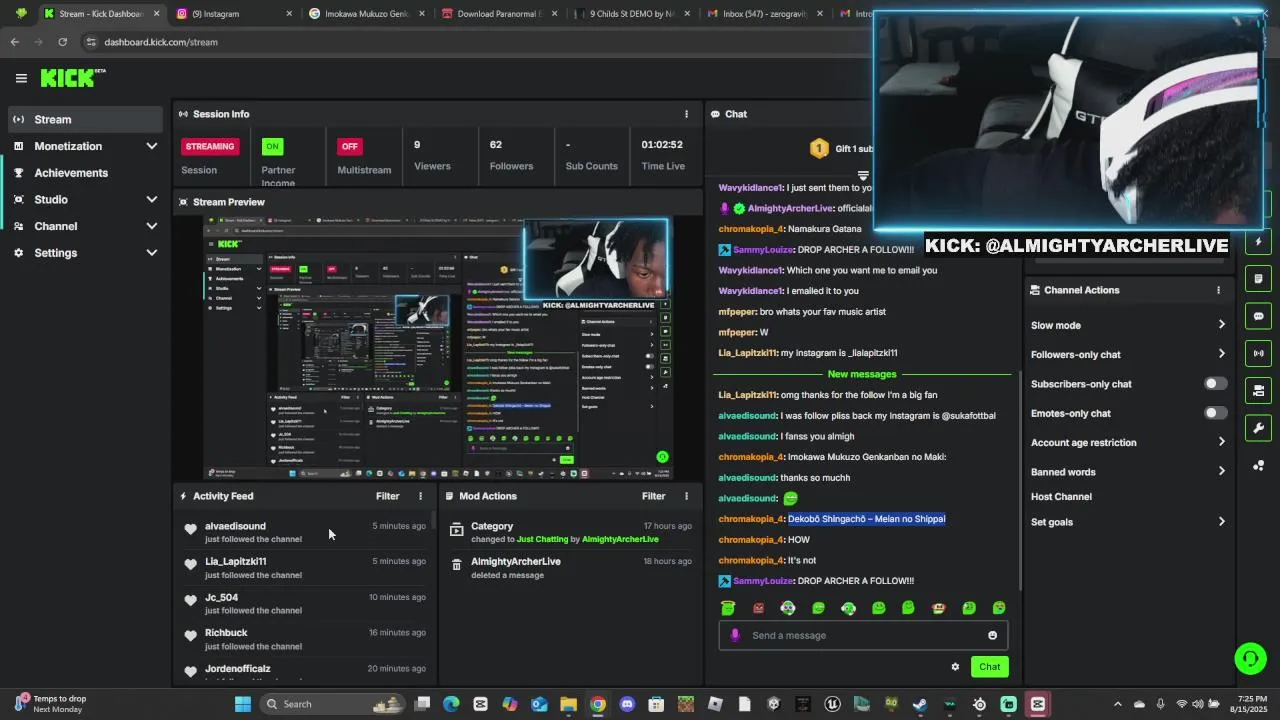Switch to the Inbox (547) browser tab
This screenshot has height=720, width=1280.
(763, 14)
